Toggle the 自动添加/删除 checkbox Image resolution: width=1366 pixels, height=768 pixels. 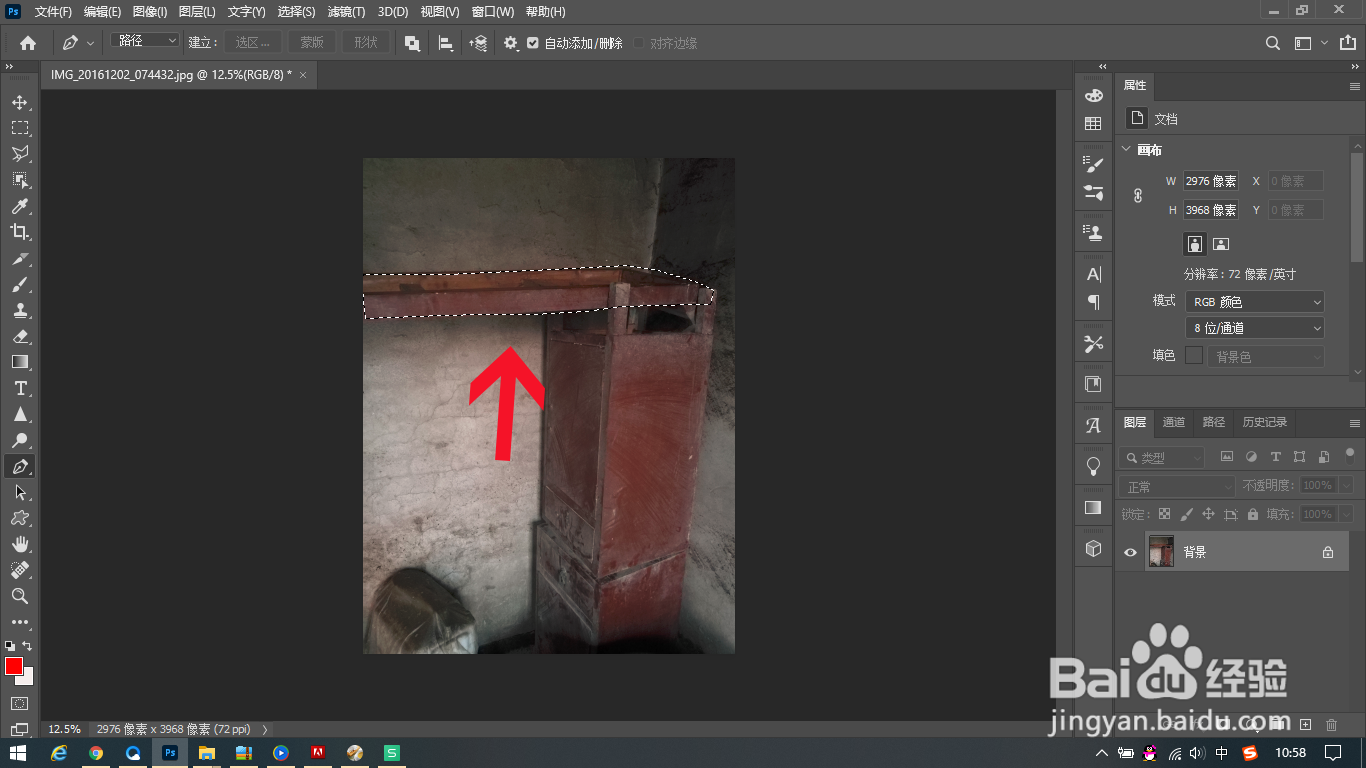533,43
